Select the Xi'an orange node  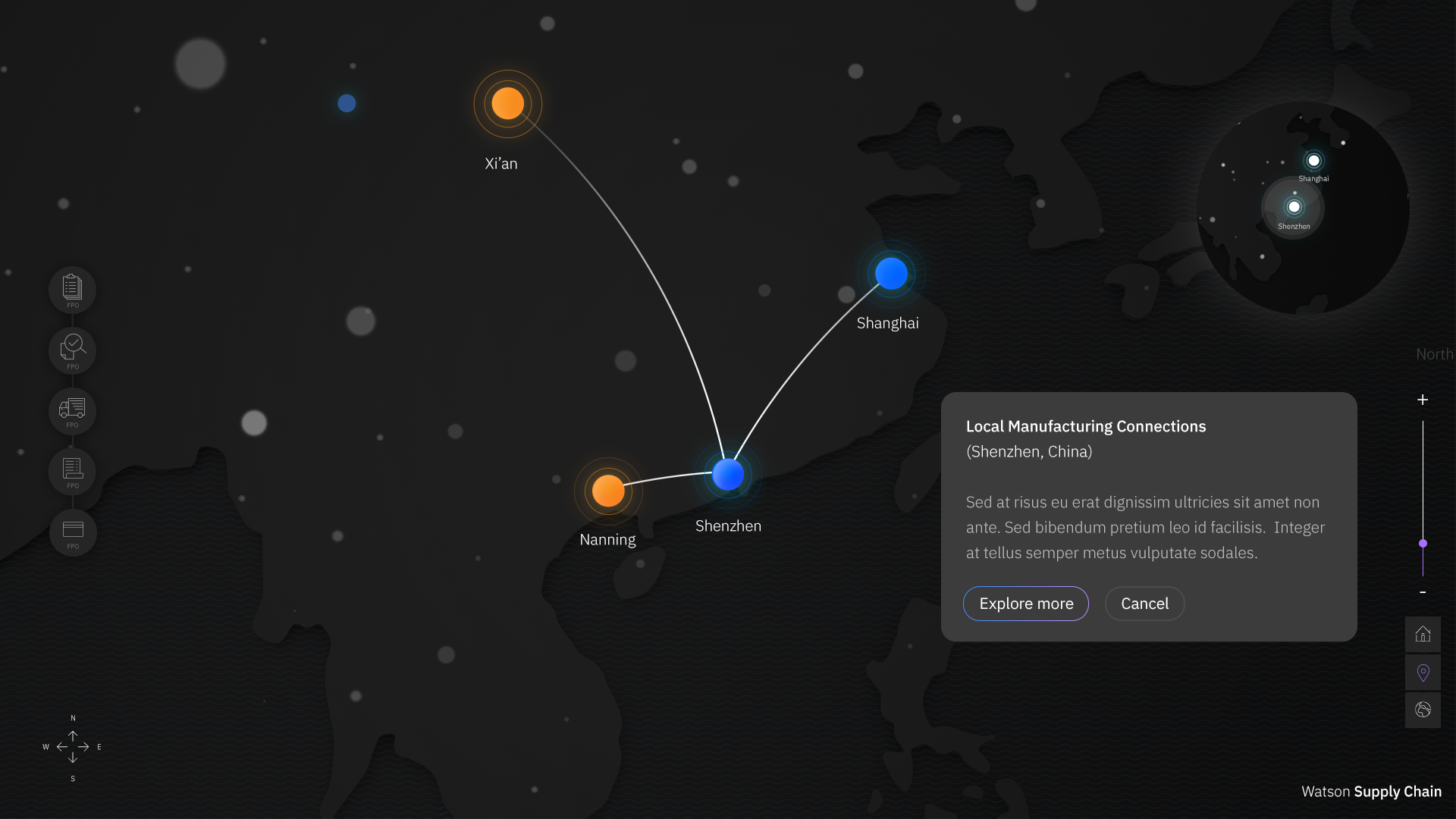(x=507, y=103)
